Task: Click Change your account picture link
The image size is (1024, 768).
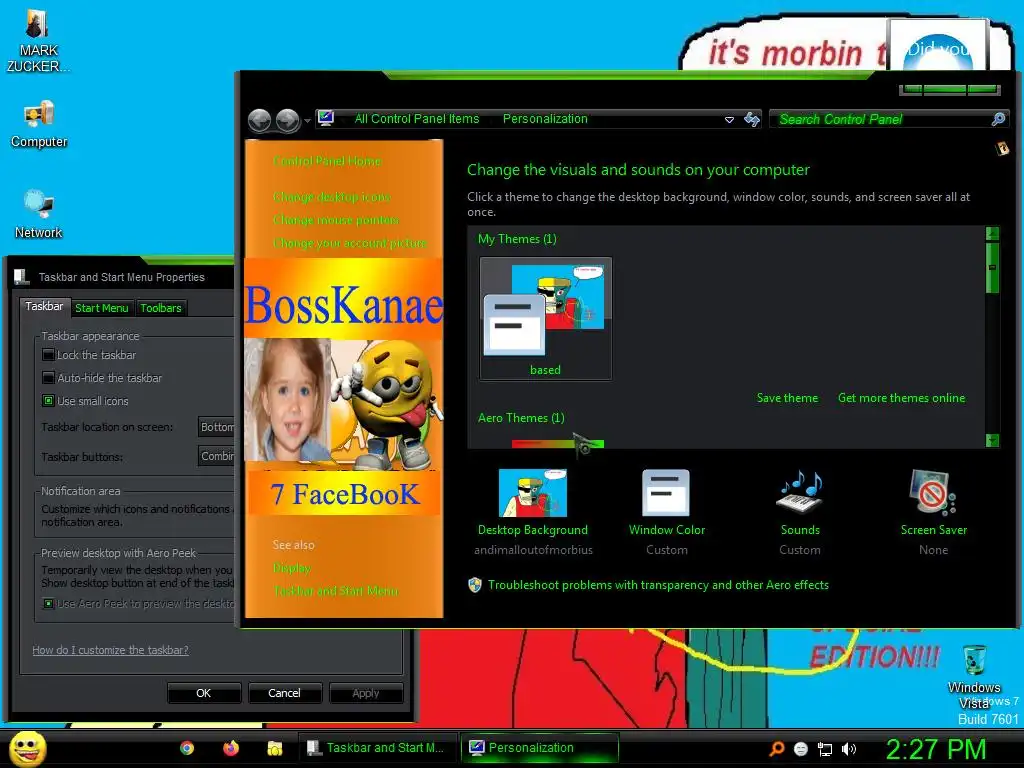Action: (x=350, y=243)
